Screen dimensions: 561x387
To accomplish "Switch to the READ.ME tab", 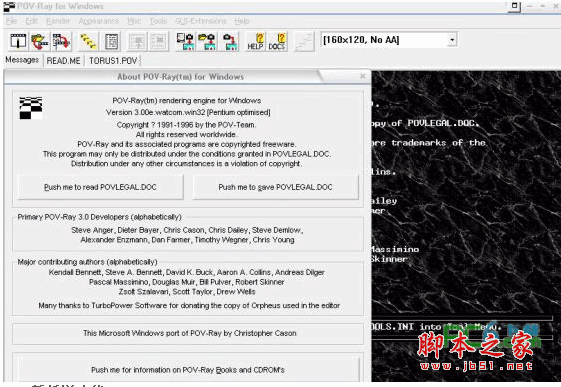I will pyautogui.click(x=63, y=61).
